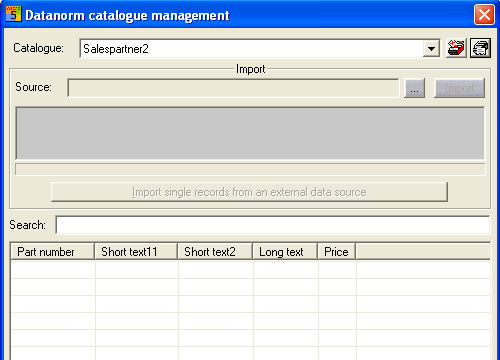Click the Import group title
The width and height of the screenshot is (500, 360).
(251, 69)
